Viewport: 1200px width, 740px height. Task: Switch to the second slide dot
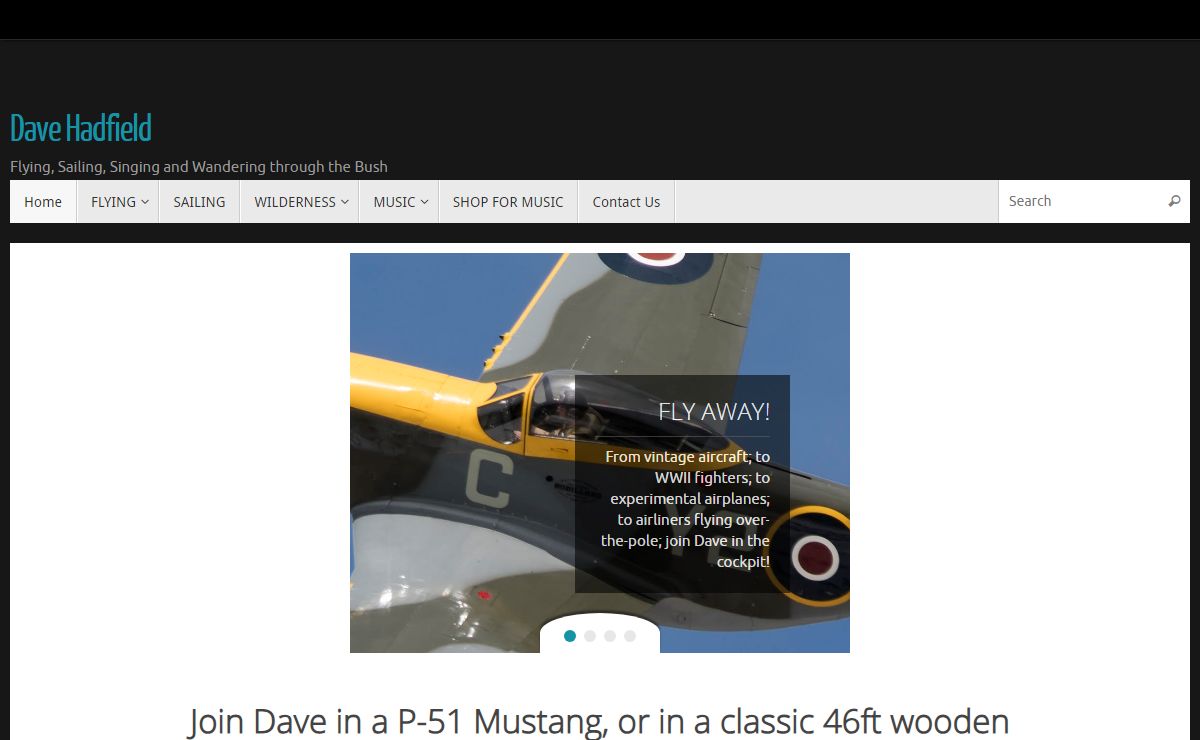click(590, 636)
